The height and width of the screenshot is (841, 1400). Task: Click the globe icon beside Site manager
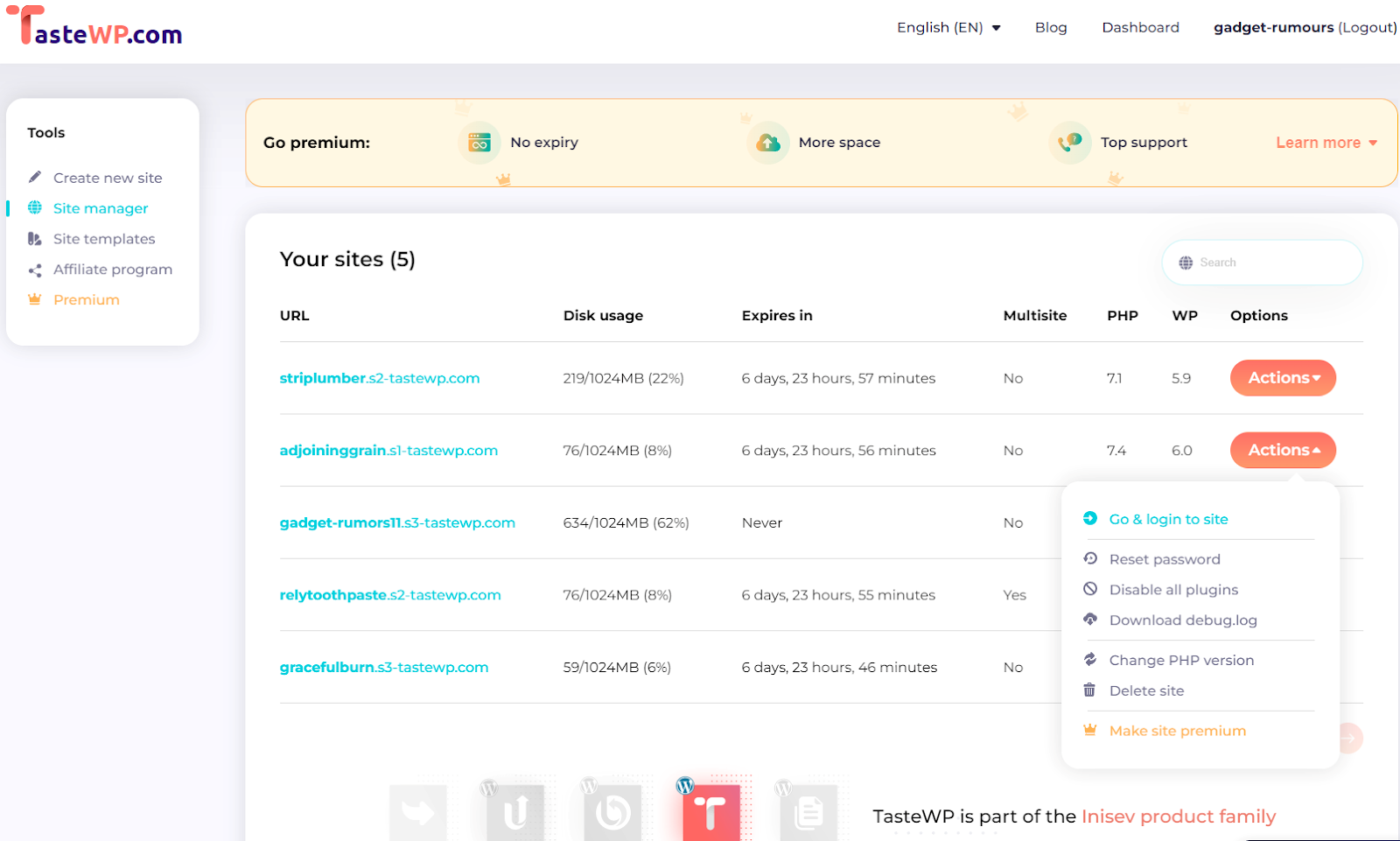[35, 207]
